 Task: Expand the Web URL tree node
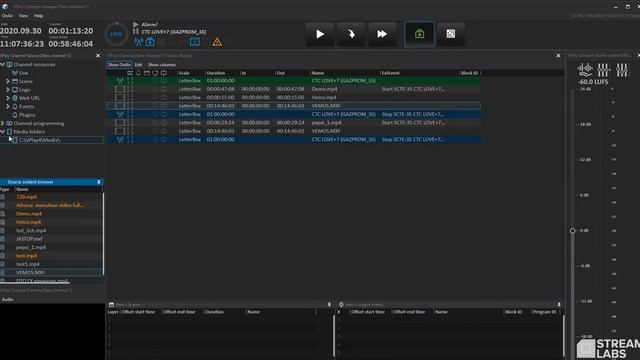click(8, 98)
